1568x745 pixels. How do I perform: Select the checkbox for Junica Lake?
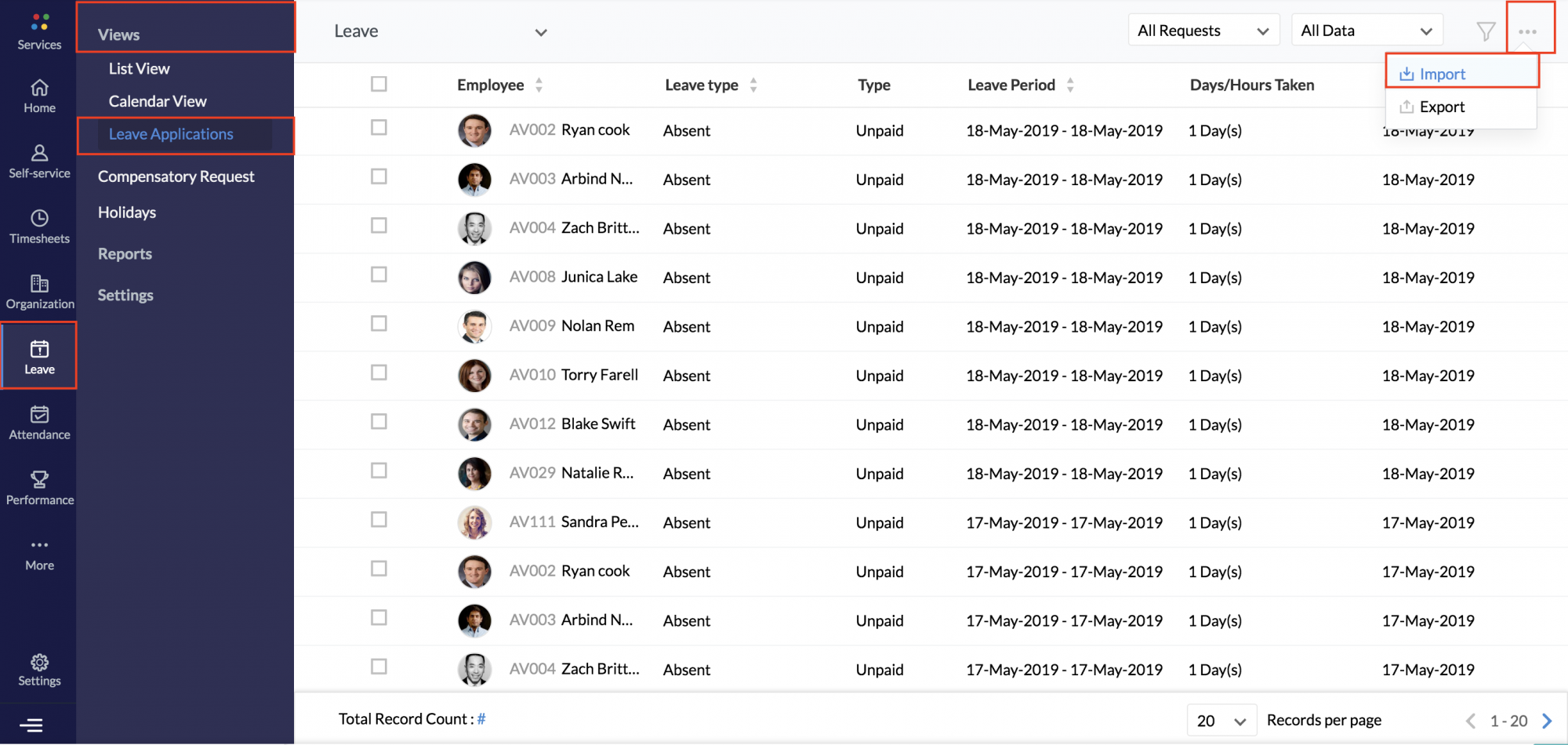click(x=379, y=274)
